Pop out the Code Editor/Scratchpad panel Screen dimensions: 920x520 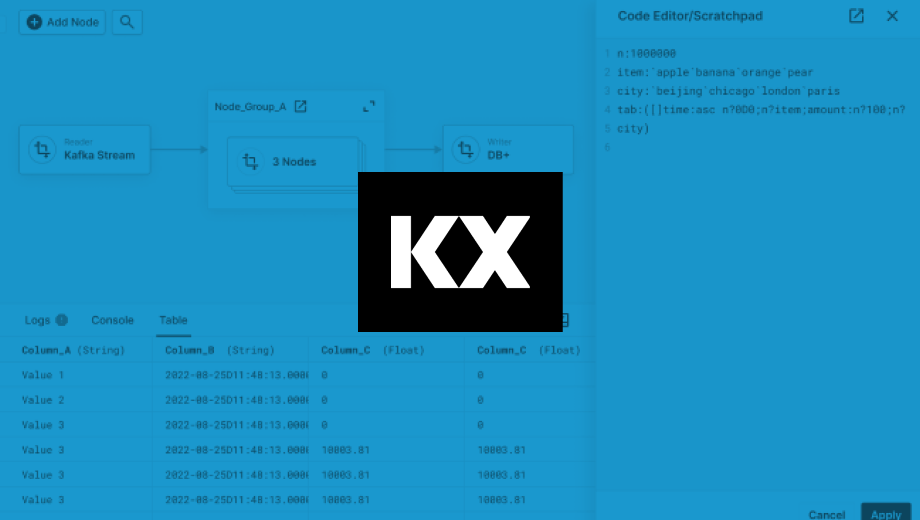pos(856,16)
